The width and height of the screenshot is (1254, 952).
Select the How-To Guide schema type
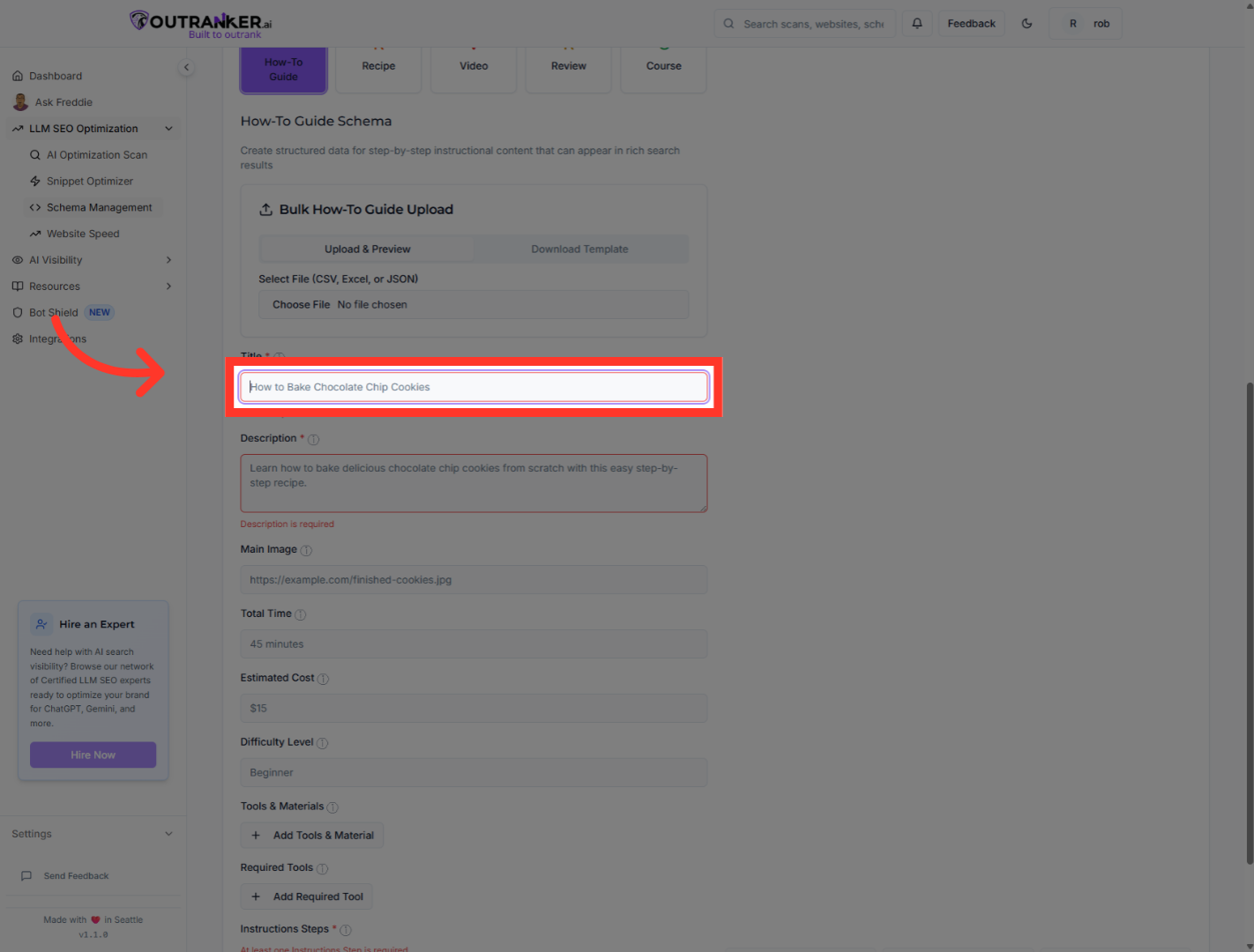point(284,70)
